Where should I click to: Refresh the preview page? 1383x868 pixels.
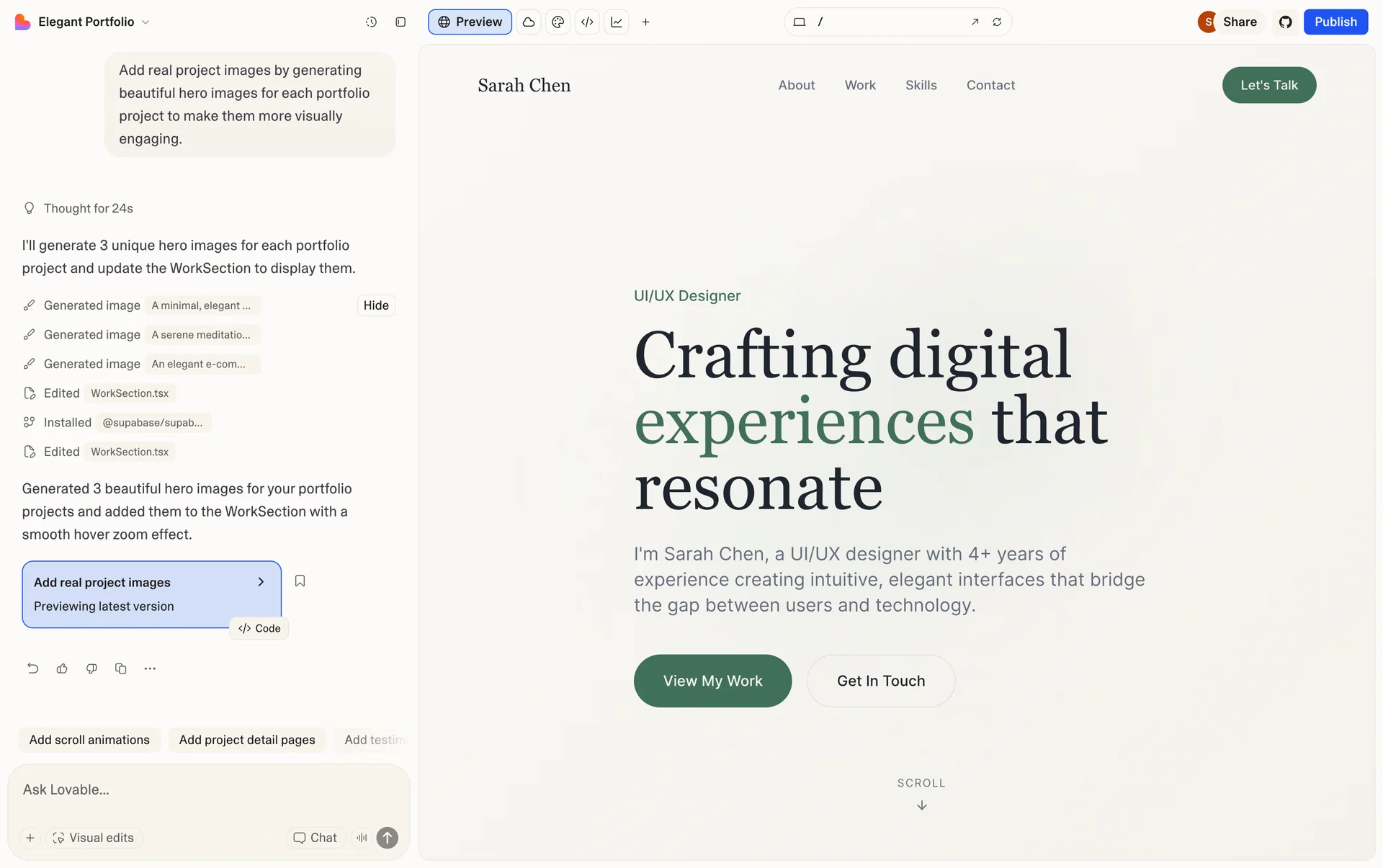click(x=997, y=22)
